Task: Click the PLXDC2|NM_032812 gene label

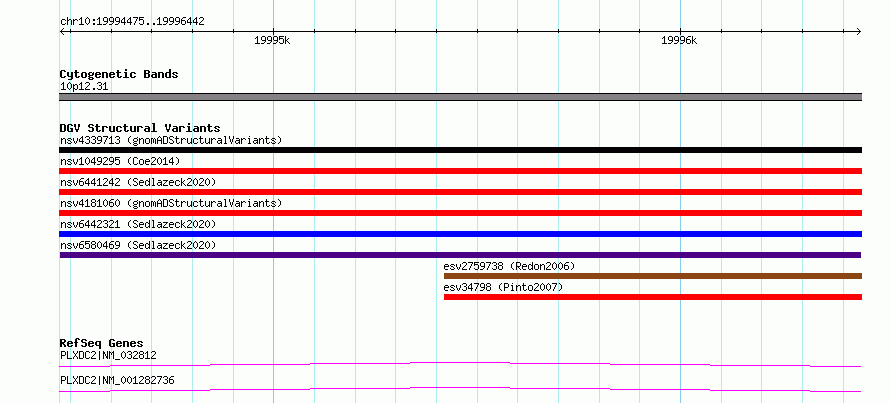Action: (108, 356)
